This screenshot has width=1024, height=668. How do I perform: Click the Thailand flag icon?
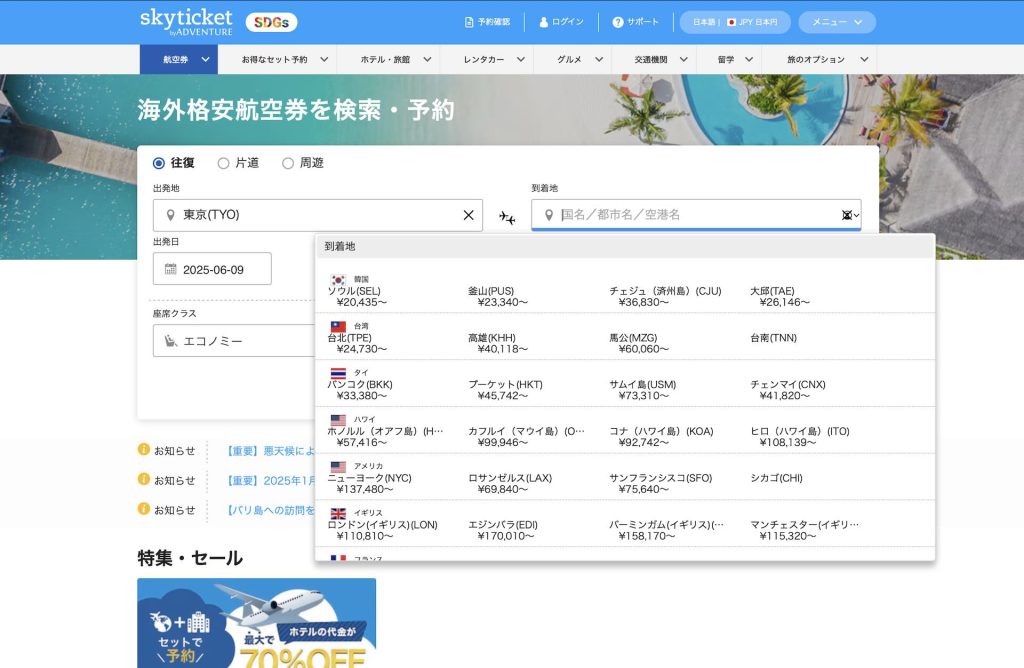338,373
